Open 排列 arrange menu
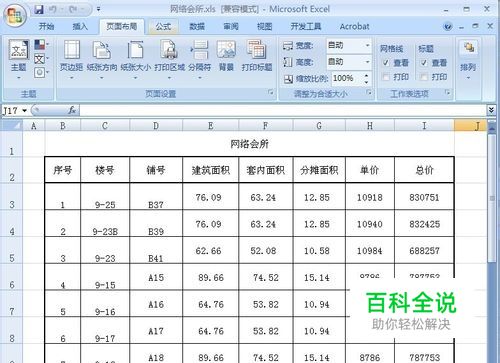 (x=468, y=60)
